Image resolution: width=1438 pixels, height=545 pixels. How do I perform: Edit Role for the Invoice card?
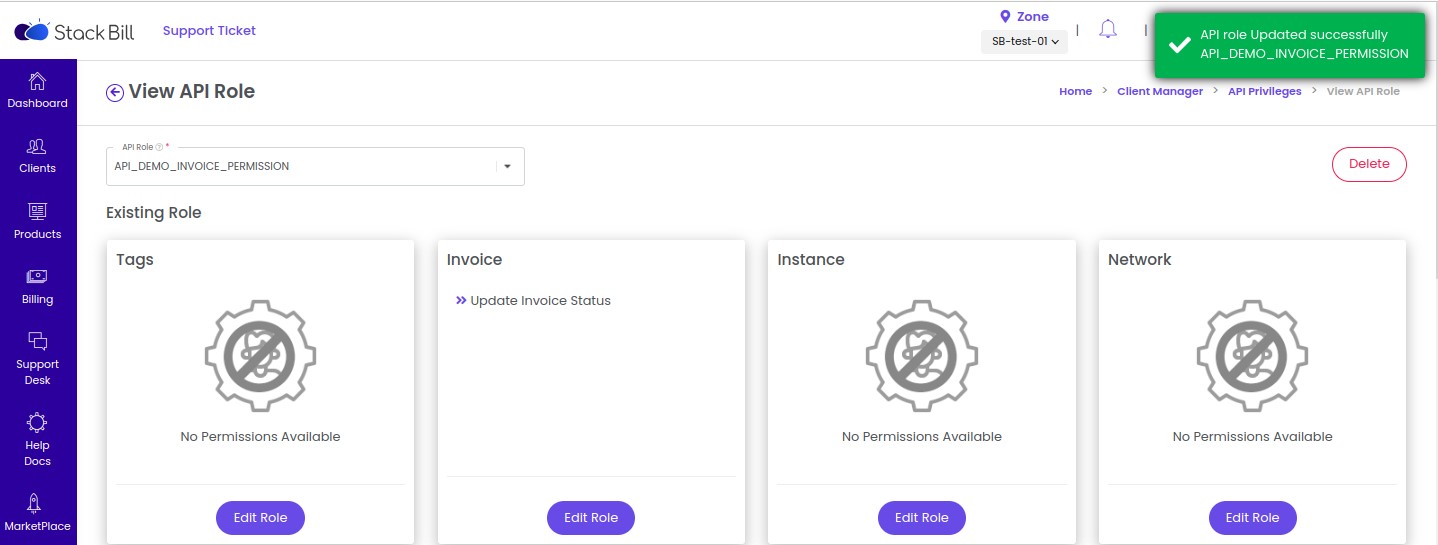point(591,517)
